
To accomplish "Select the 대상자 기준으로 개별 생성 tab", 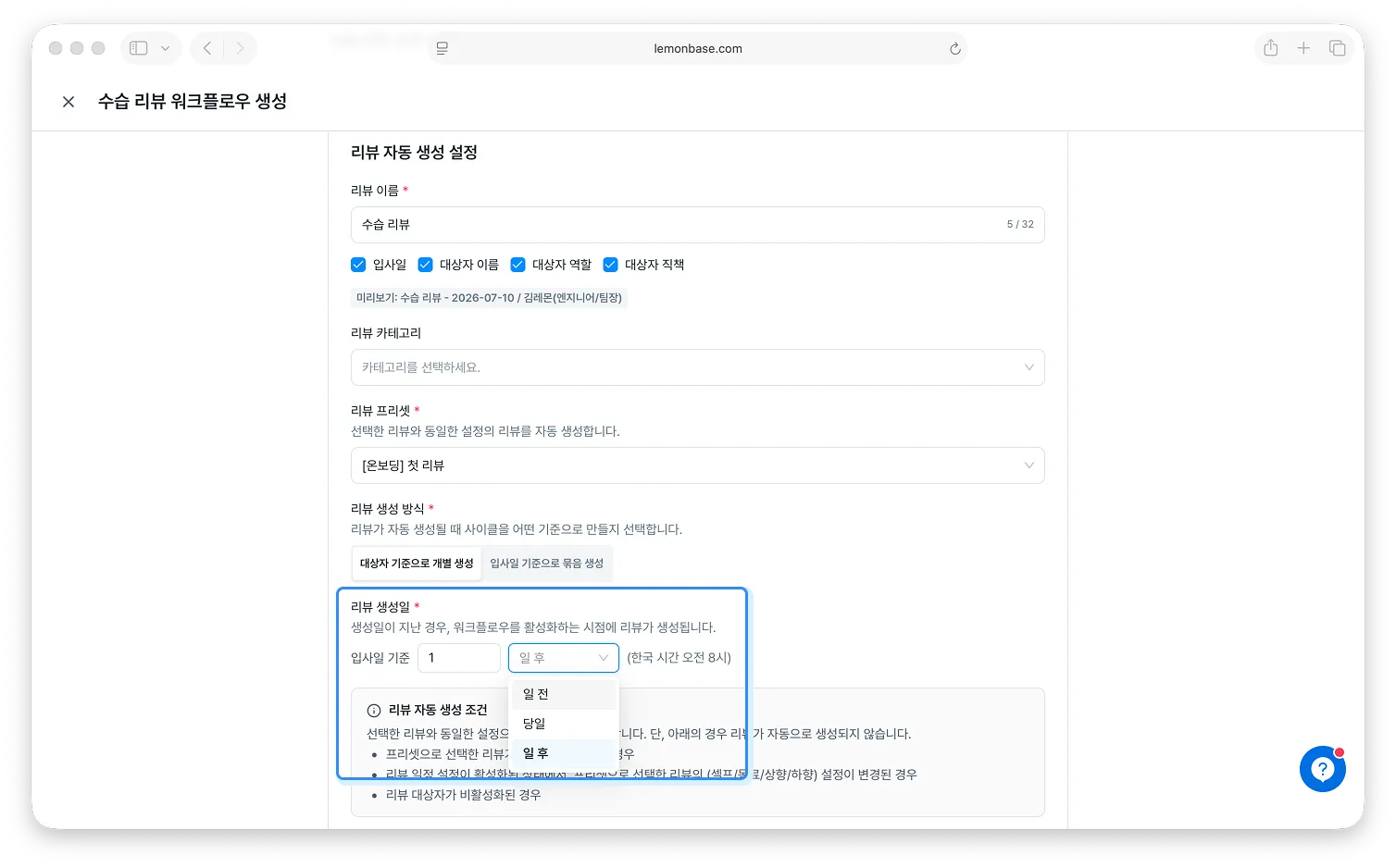I will click(x=417, y=564).
